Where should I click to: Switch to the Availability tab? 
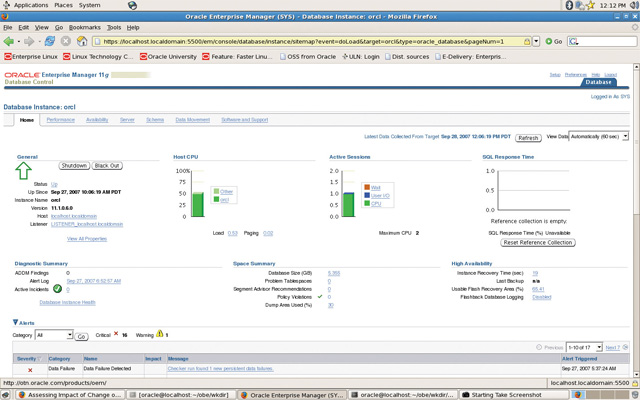click(x=97, y=120)
